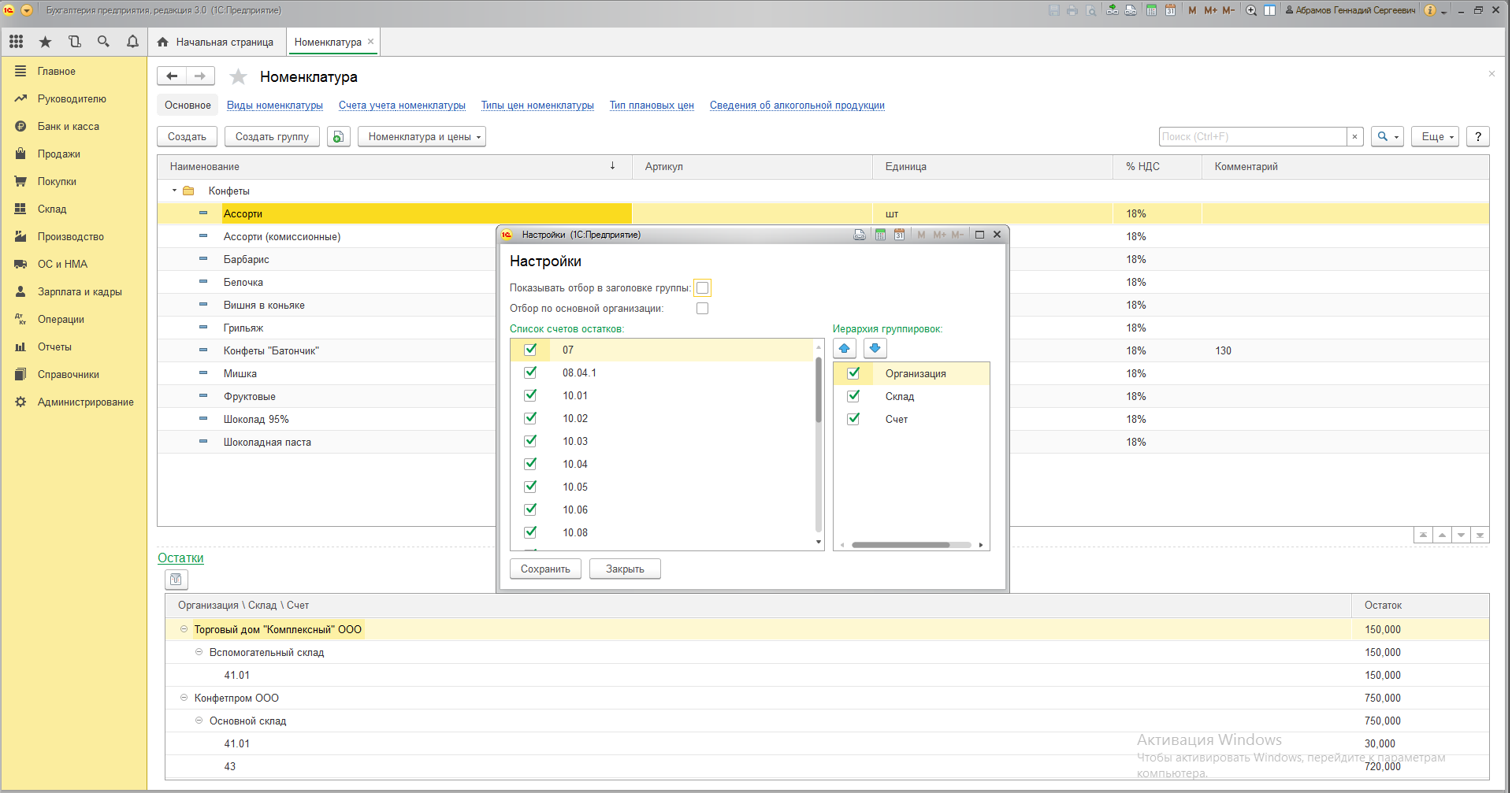1512x793 pixels.
Task: Open Администрирование section in sidebar
Action: (x=86, y=402)
